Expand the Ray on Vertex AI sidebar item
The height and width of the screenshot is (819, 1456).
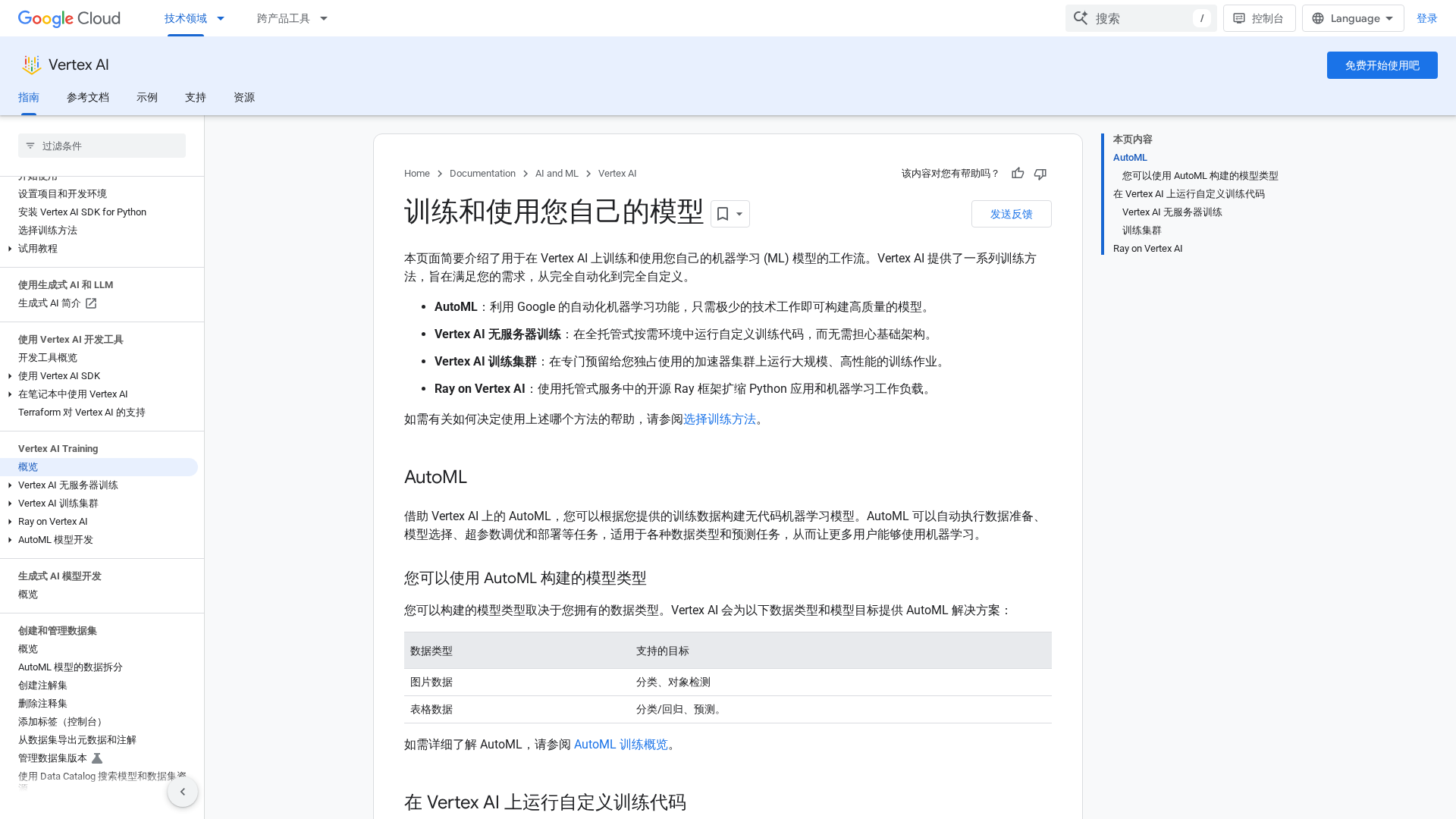pos(10,522)
